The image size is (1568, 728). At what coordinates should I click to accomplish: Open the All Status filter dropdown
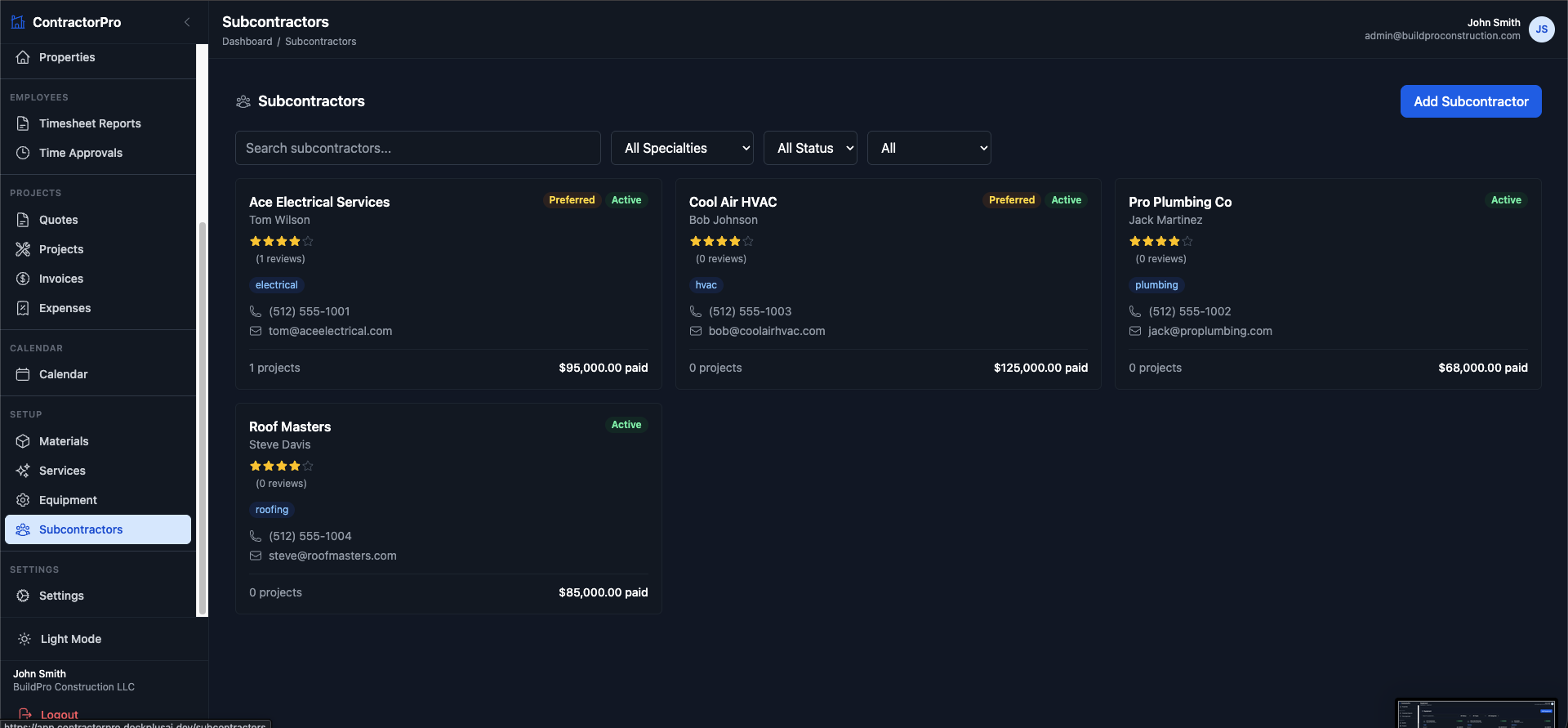[x=810, y=148]
